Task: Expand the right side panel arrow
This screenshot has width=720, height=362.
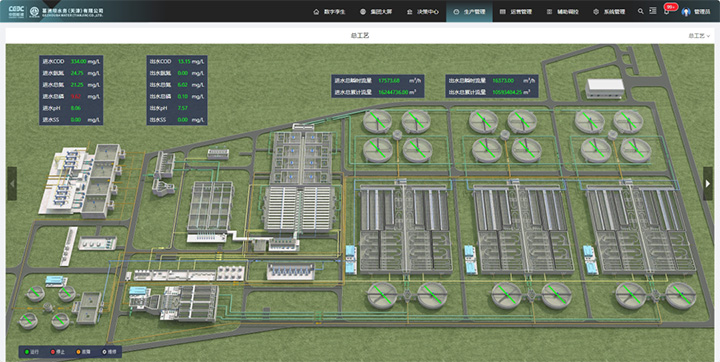Action: coord(708,184)
